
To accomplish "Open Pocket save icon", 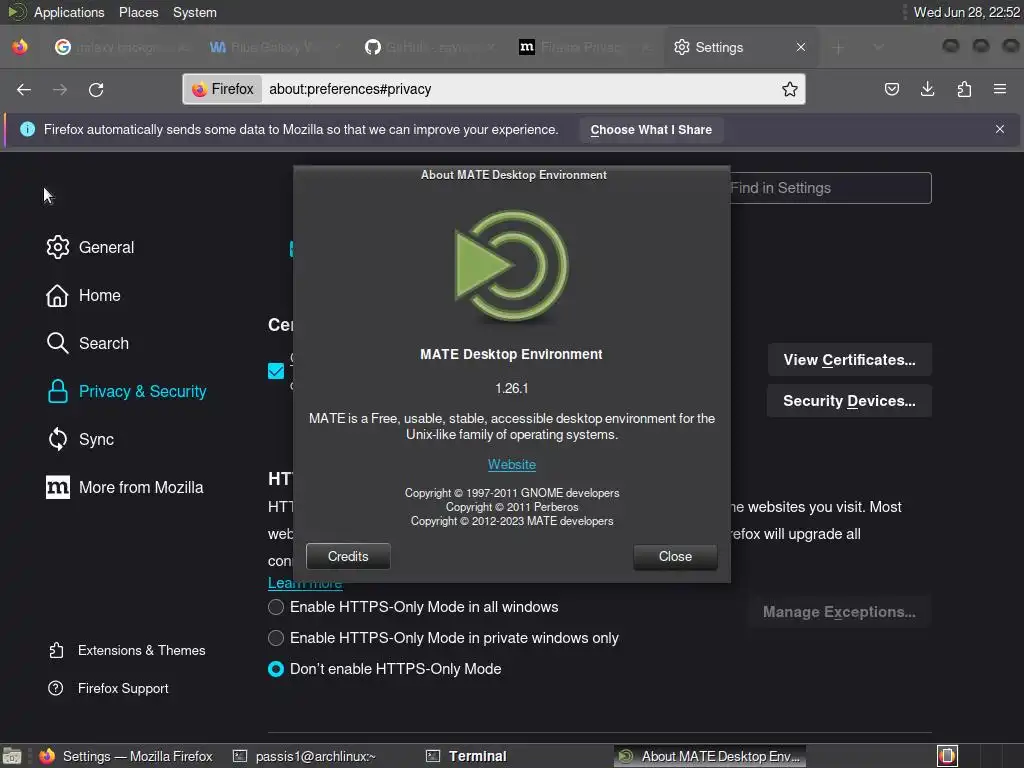I will pos(891,89).
